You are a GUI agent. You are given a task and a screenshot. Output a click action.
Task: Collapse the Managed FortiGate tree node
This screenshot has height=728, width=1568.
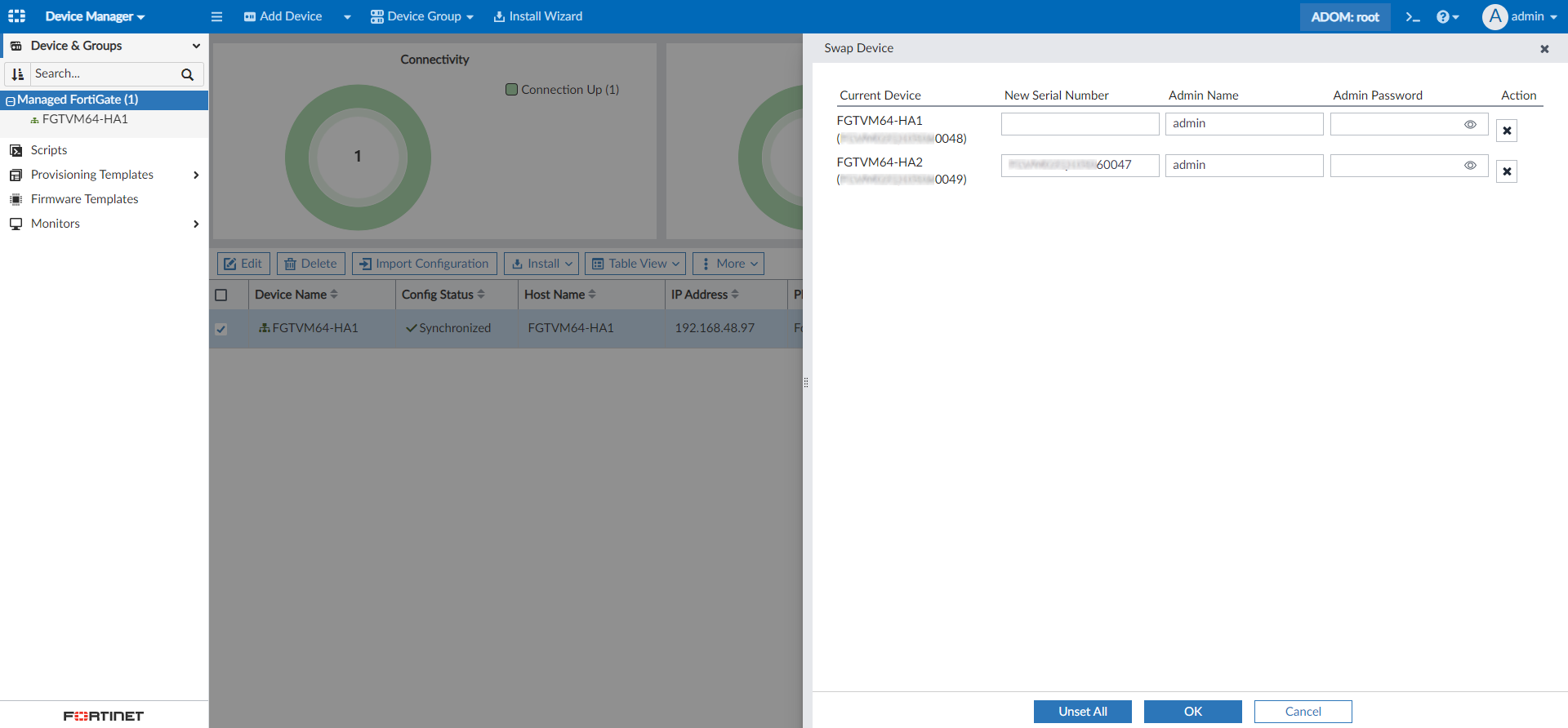[11, 100]
